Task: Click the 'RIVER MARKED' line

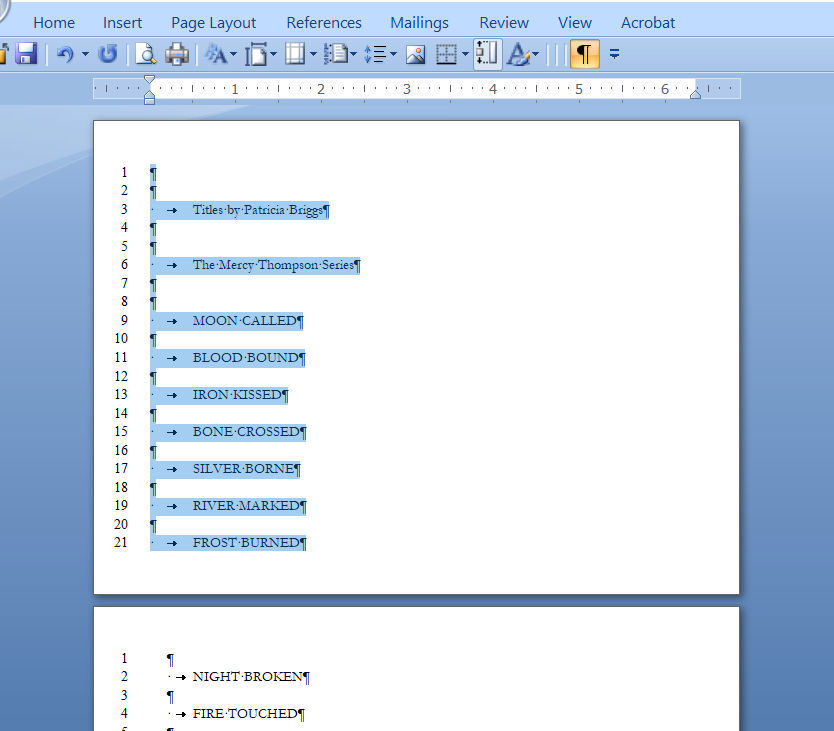Action: [246, 505]
